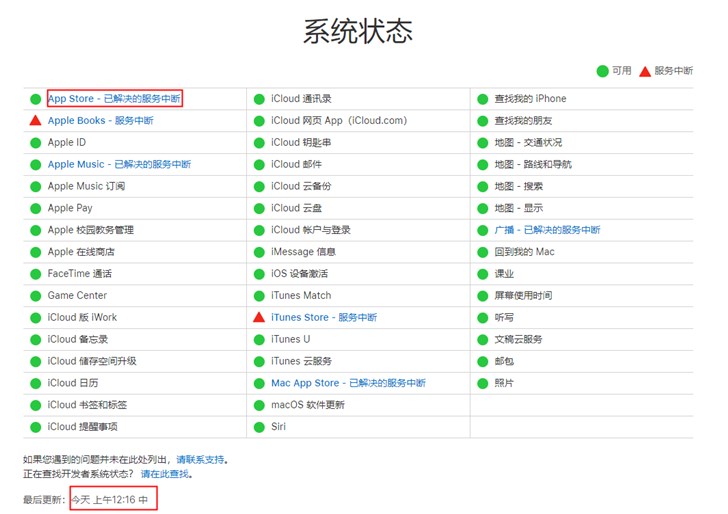Click green status dot beside Apple ID
Screen dimensions: 728x514
pyautogui.click(x=36, y=143)
